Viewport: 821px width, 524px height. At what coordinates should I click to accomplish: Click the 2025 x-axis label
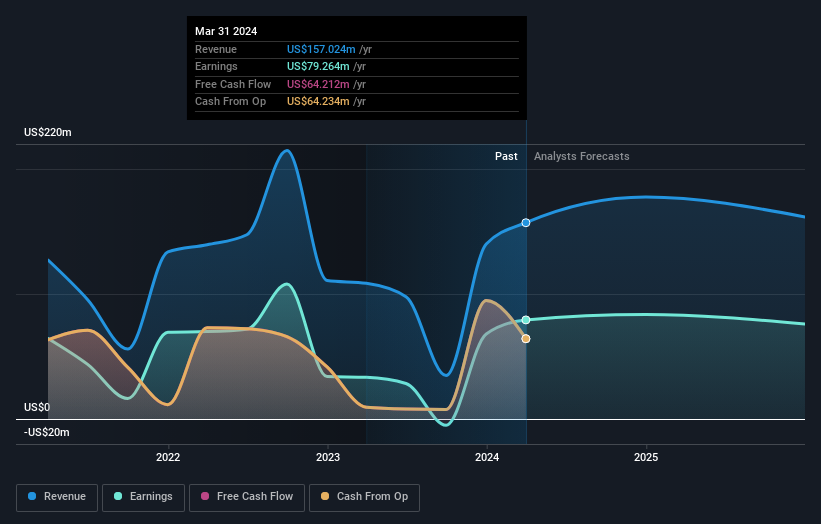646,457
